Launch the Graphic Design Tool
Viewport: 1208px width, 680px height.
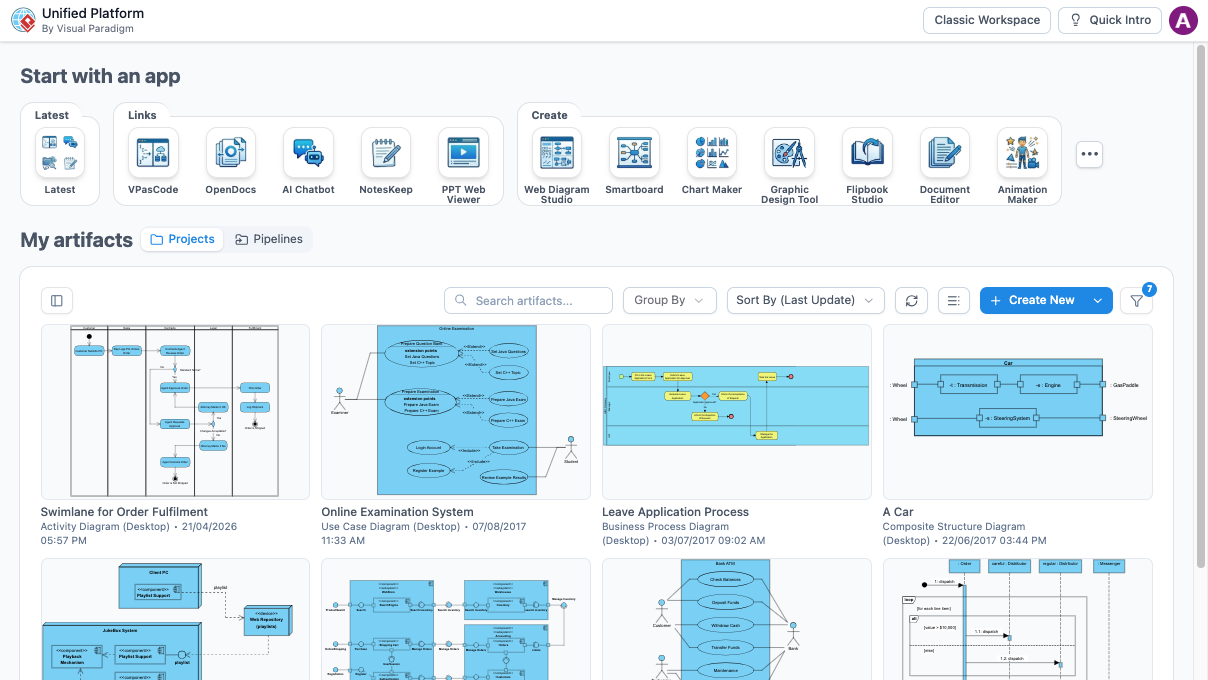(x=789, y=153)
